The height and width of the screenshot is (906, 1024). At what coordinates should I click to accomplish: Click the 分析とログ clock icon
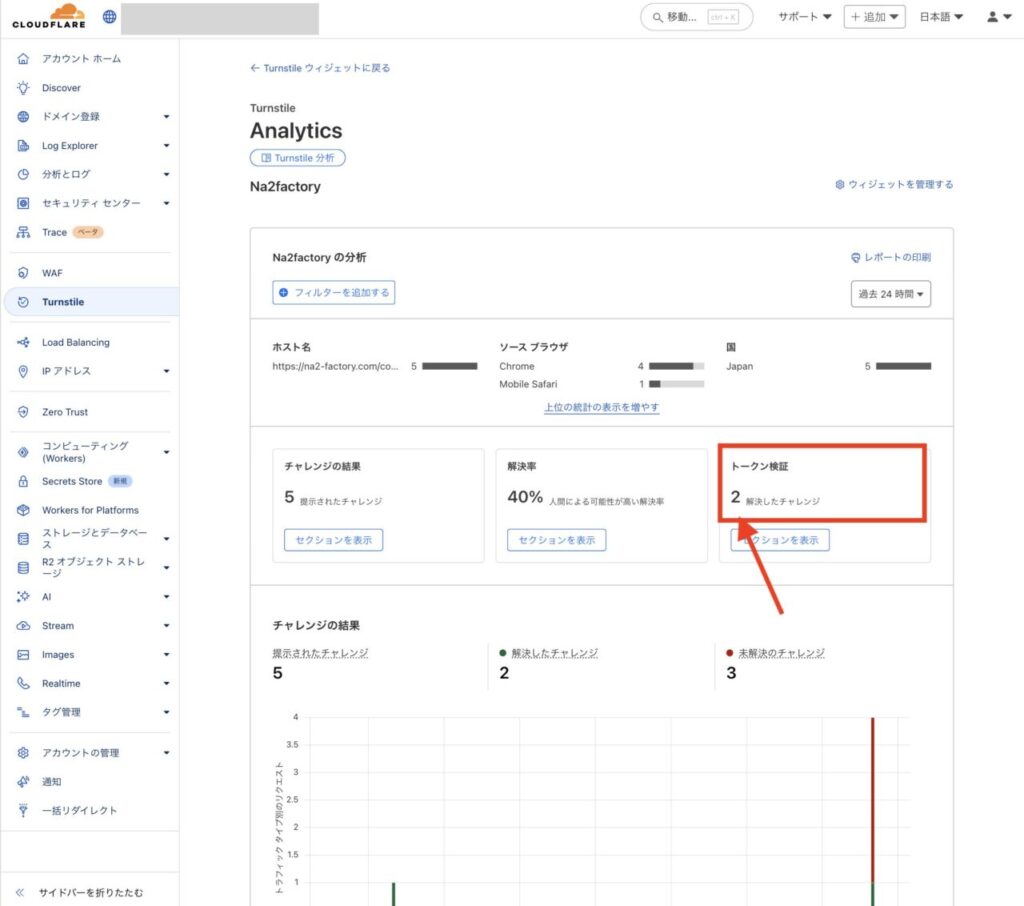point(23,174)
